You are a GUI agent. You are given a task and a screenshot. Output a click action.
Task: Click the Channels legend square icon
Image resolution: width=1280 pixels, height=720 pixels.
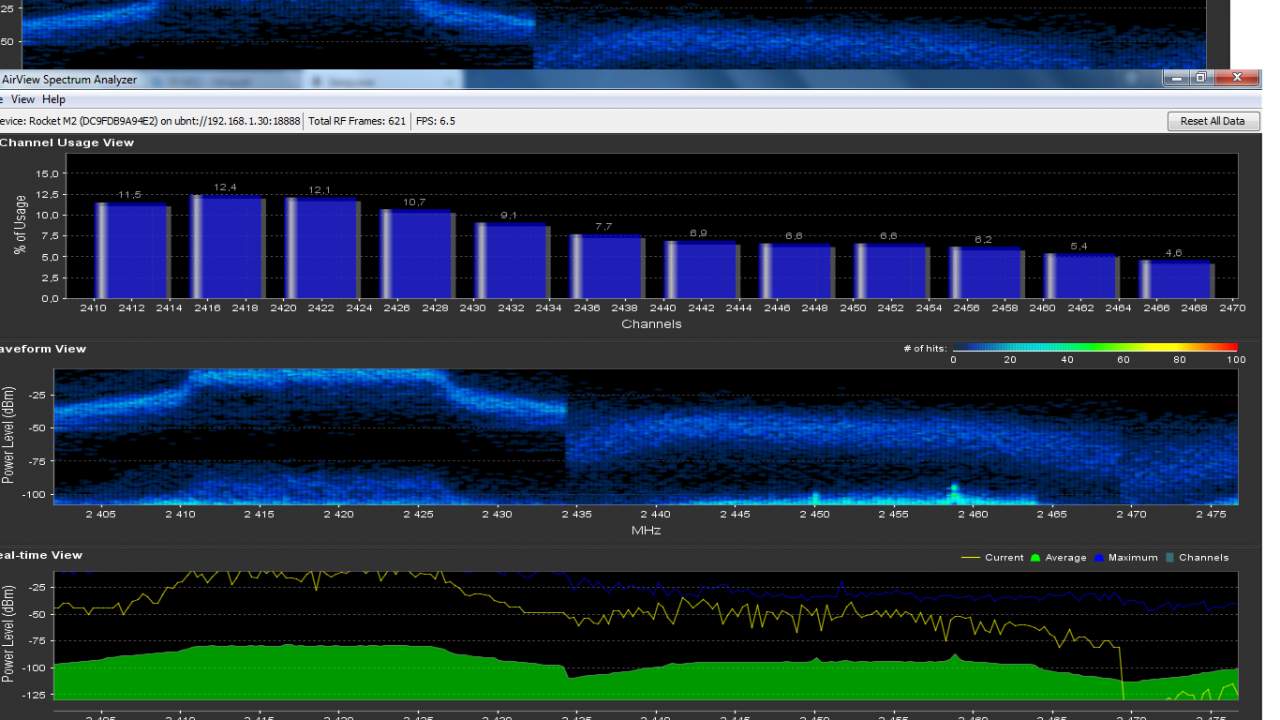1169,558
